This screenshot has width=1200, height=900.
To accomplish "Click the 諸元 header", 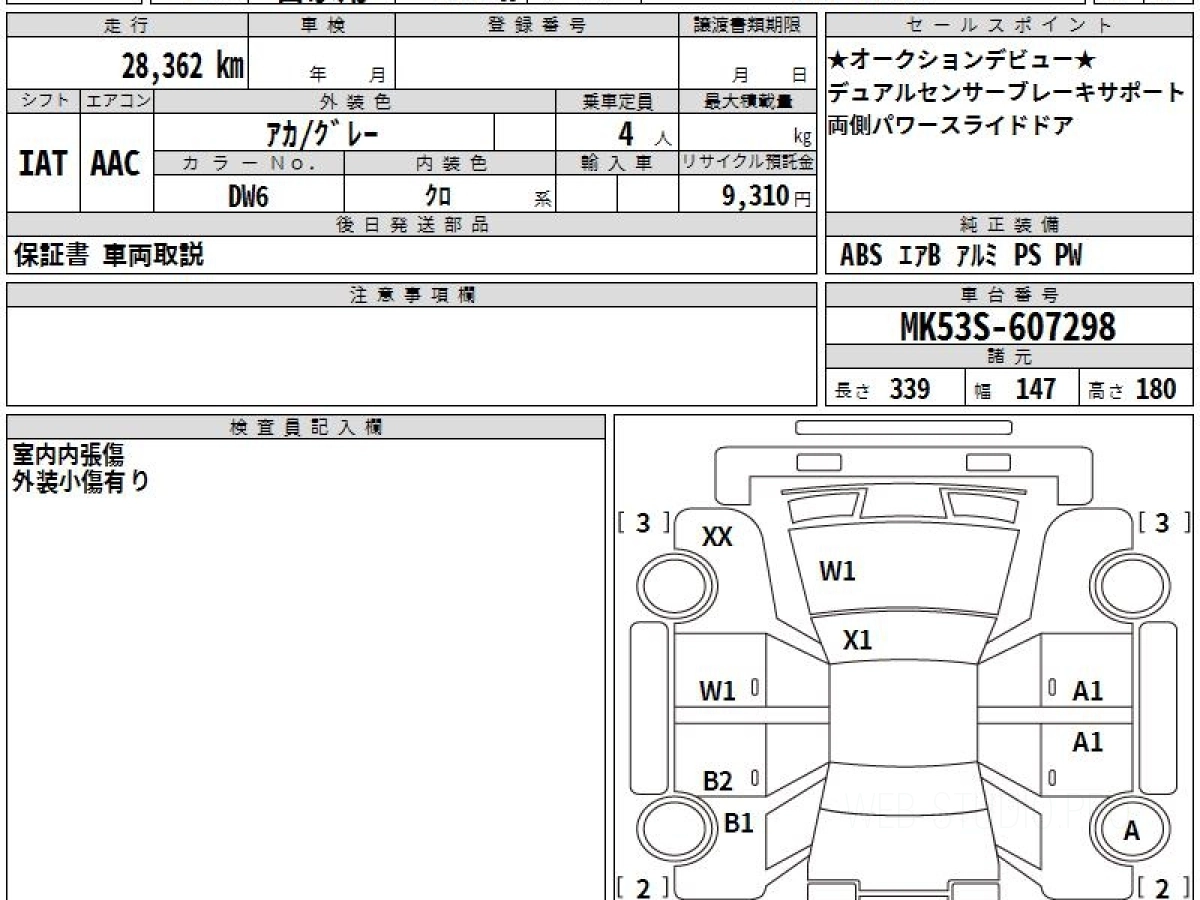I will [1010, 358].
